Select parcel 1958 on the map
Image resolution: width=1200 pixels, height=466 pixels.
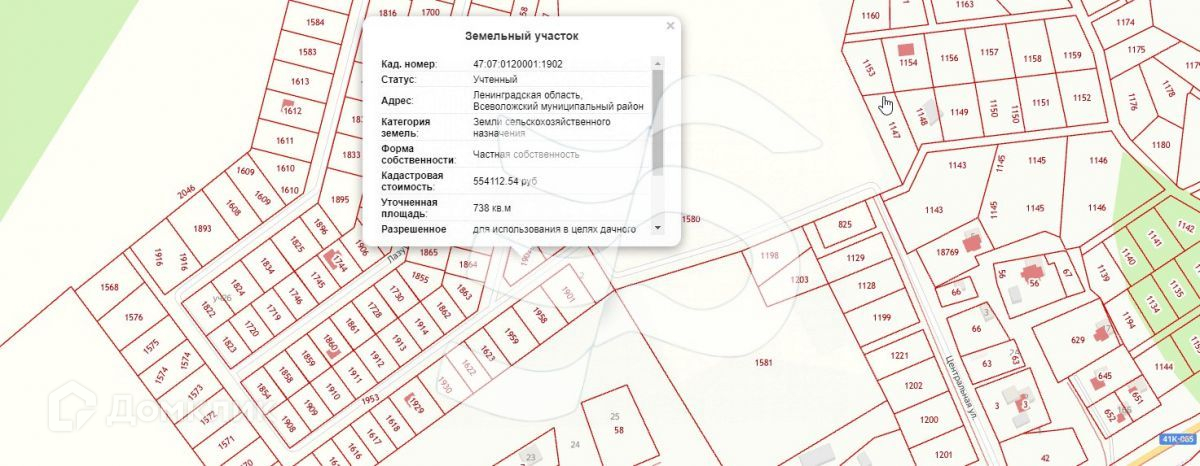[539, 316]
